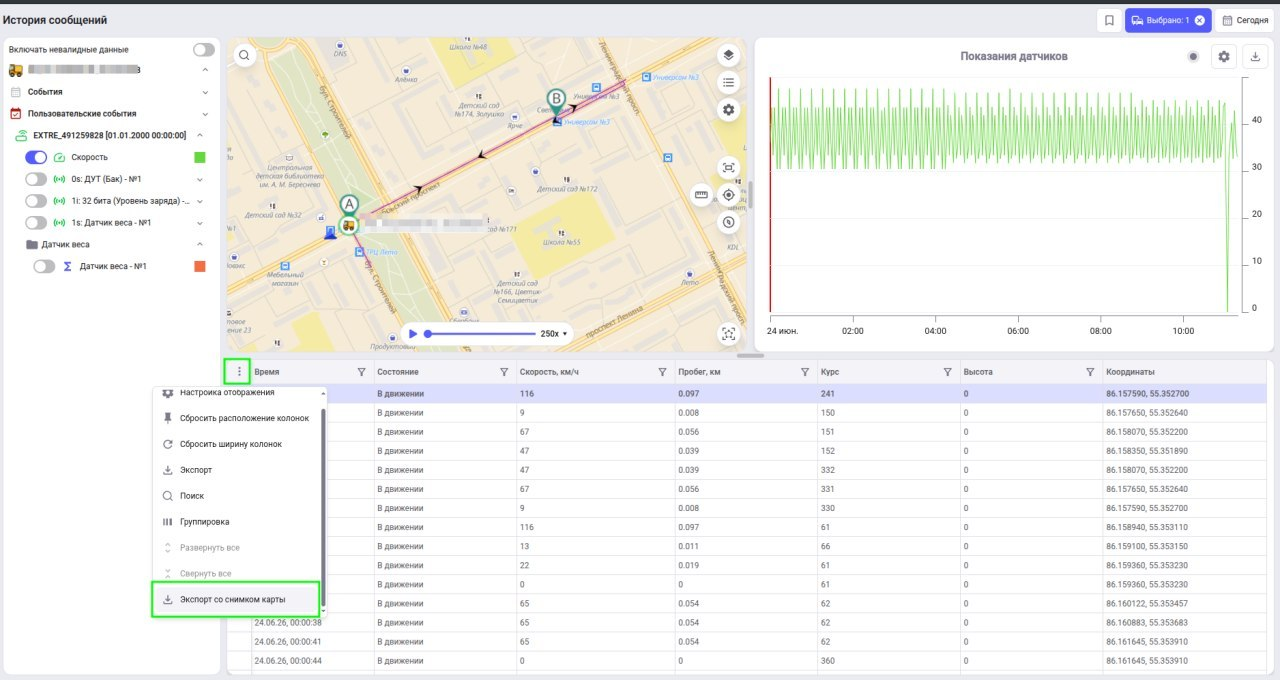Filter the Состояние column
Image resolution: width=1280 pixels, height=680 pixels.
click(504, 372)
